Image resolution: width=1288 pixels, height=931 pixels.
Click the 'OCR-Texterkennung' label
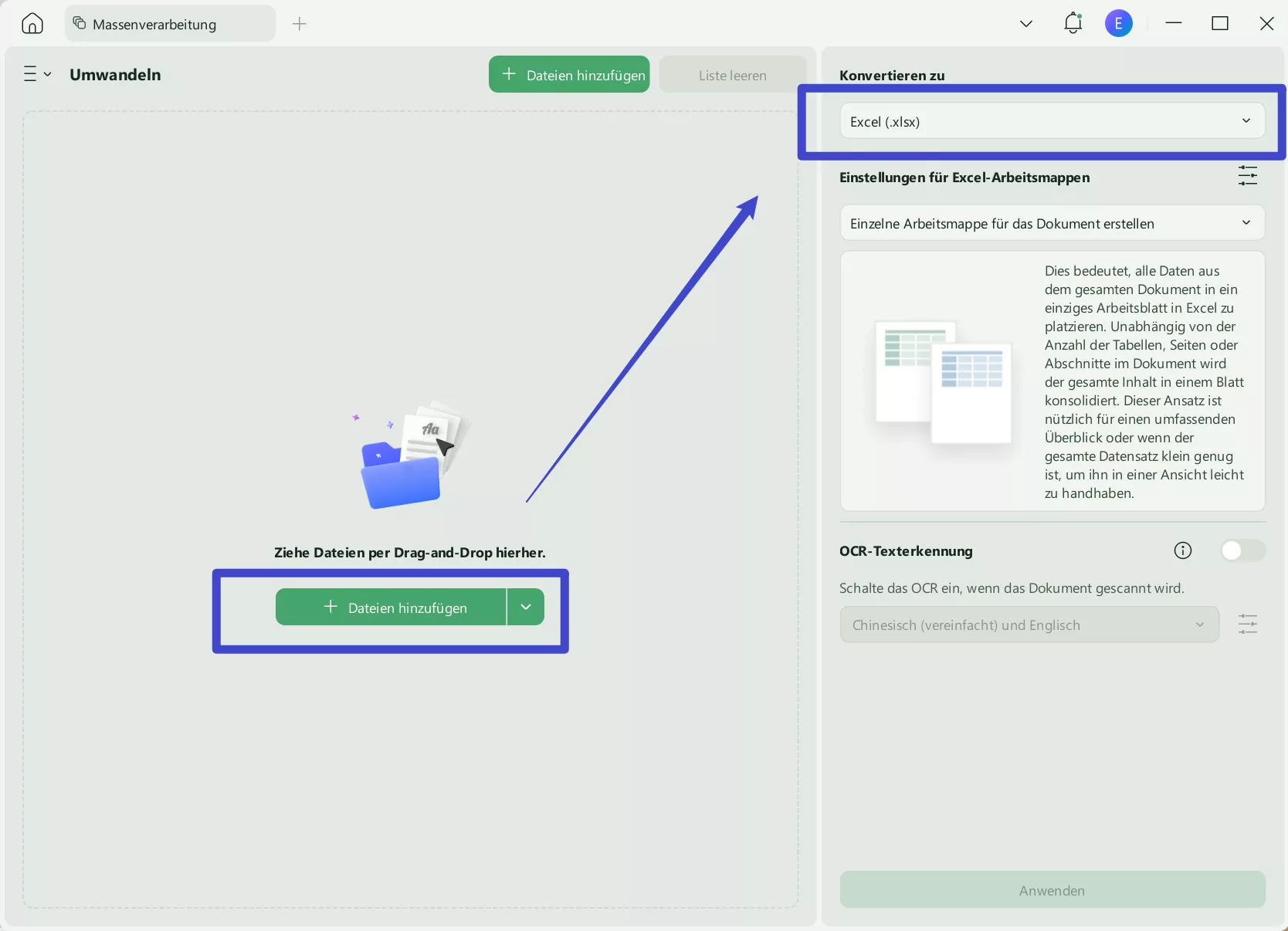tap(906, 551)
